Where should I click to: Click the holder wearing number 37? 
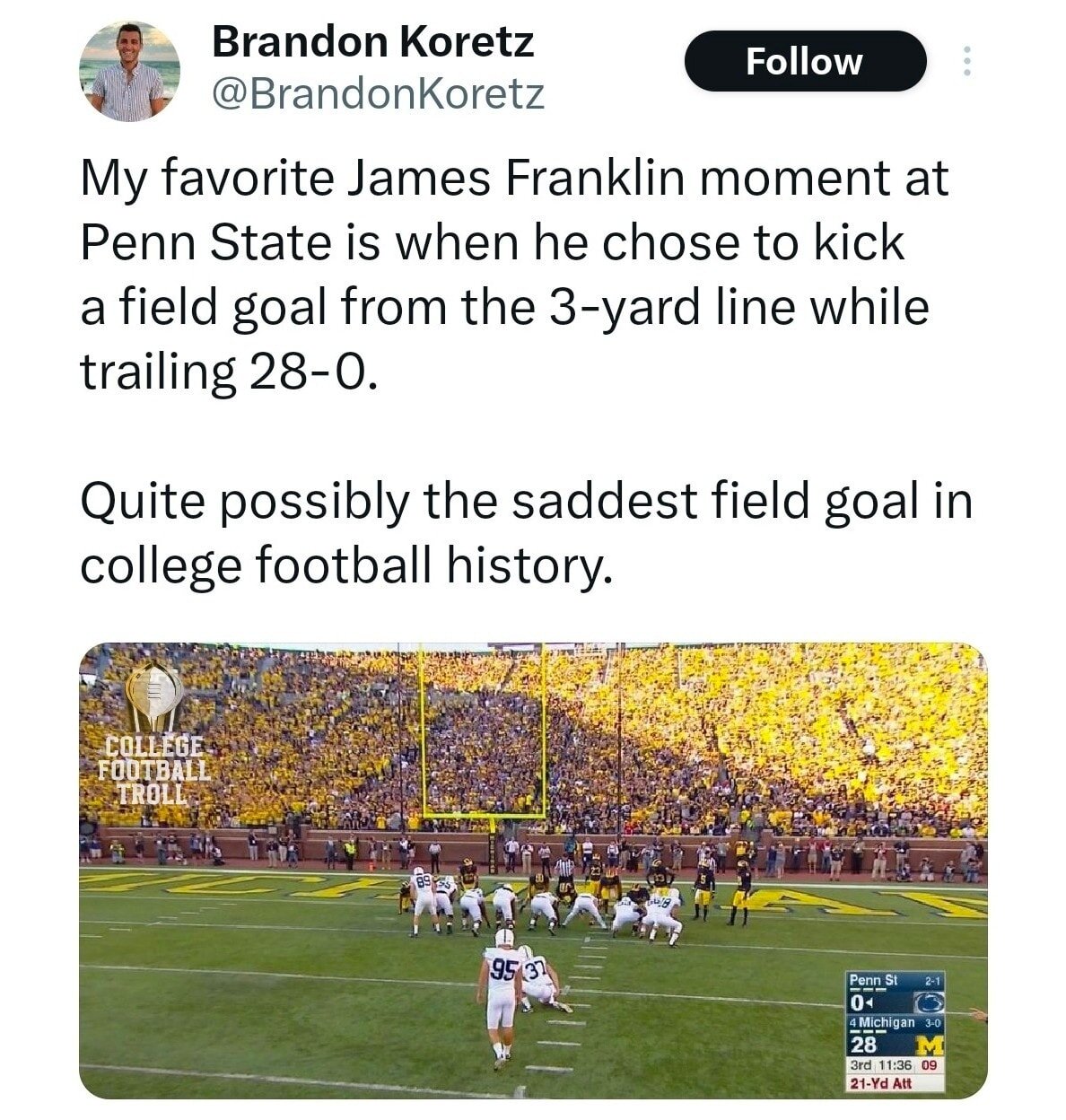[540, 983]
